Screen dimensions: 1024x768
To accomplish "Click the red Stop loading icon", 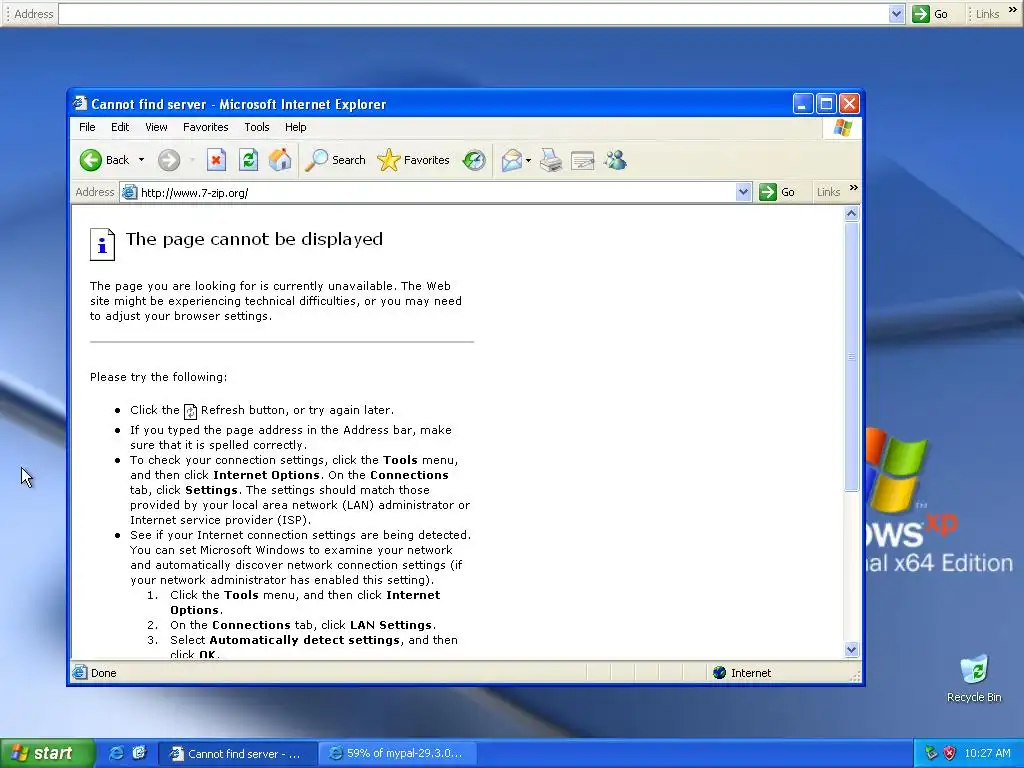I will point(216,160).
